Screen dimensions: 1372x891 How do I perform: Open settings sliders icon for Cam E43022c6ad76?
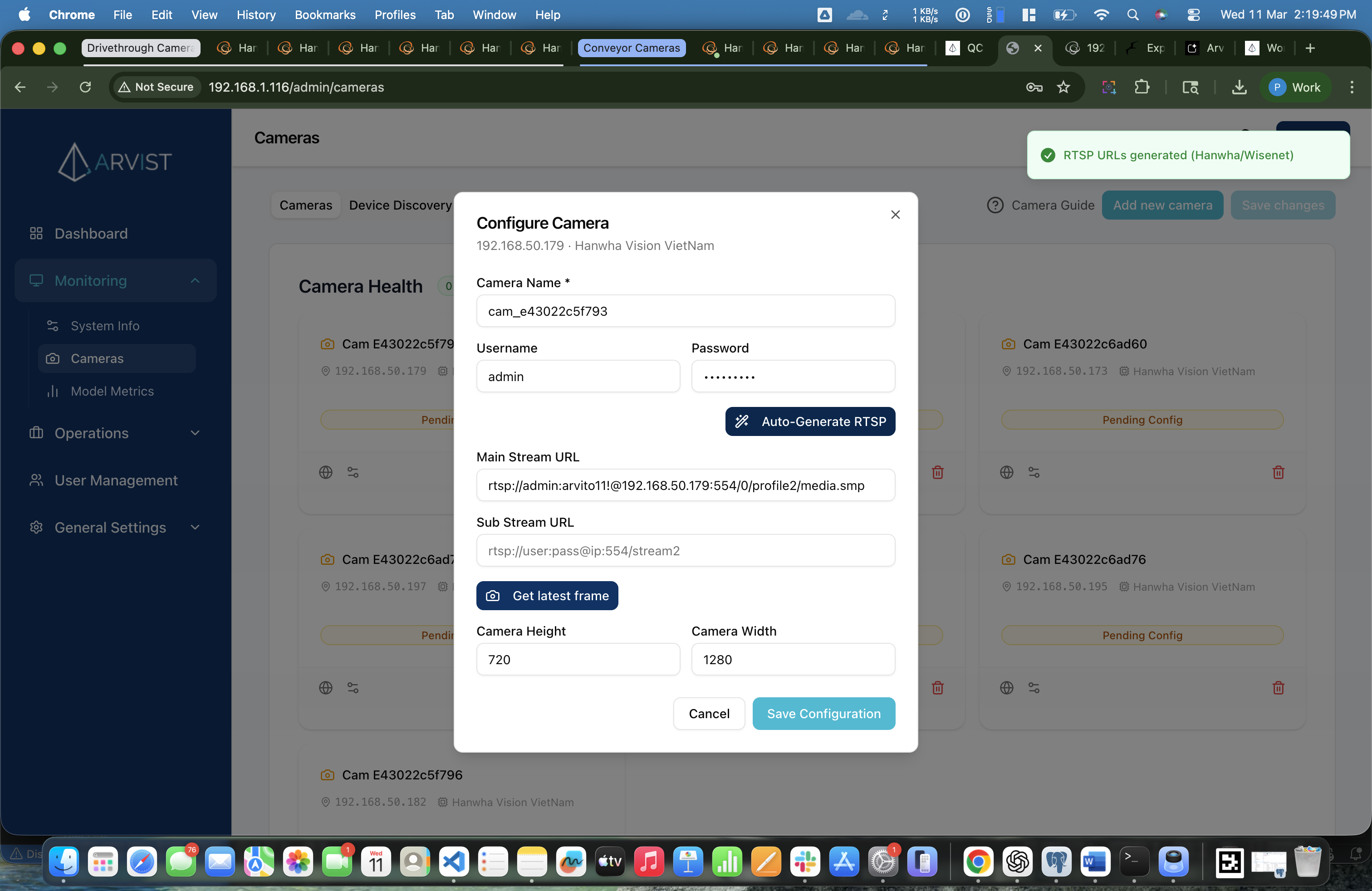coord(1034,688)
